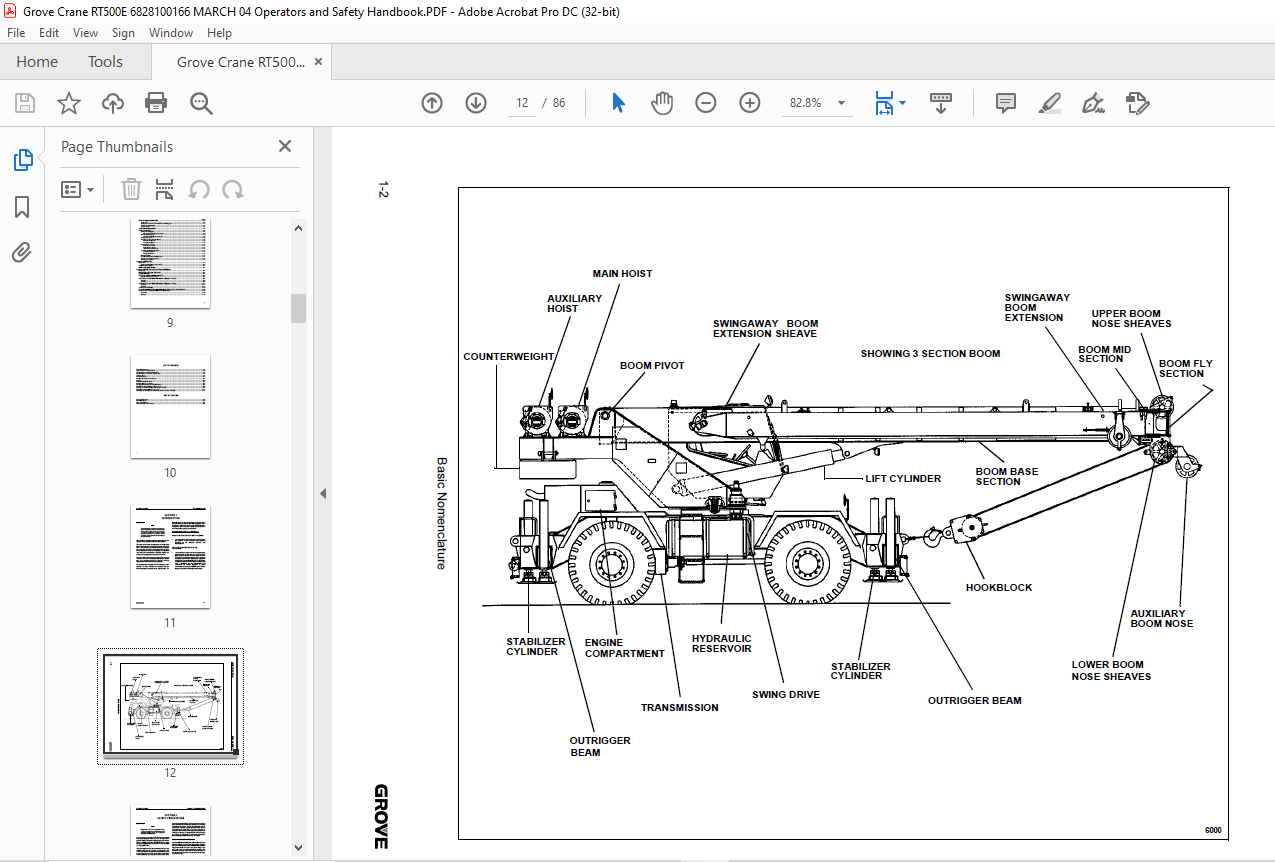The height and width of the screenshot is (862, 1275).
Task: Click thumbnails scrollbar down arrow
Action: (x=298, y=848)
